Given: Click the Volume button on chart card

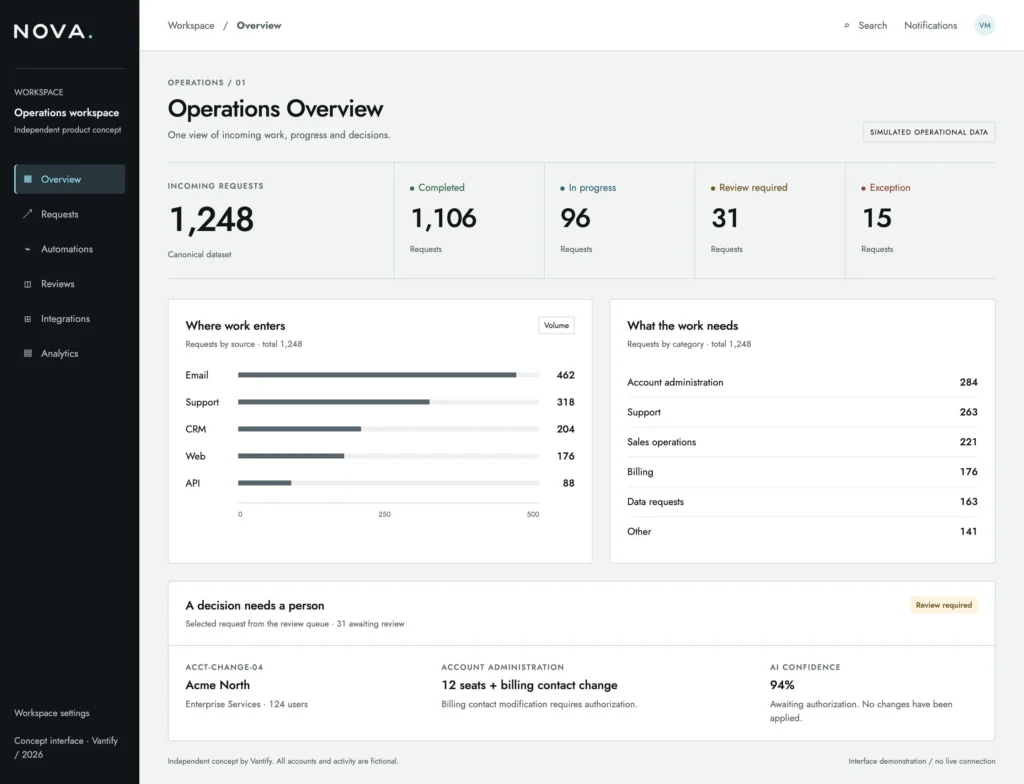Looking at the screenshot, I should (556, 325).
